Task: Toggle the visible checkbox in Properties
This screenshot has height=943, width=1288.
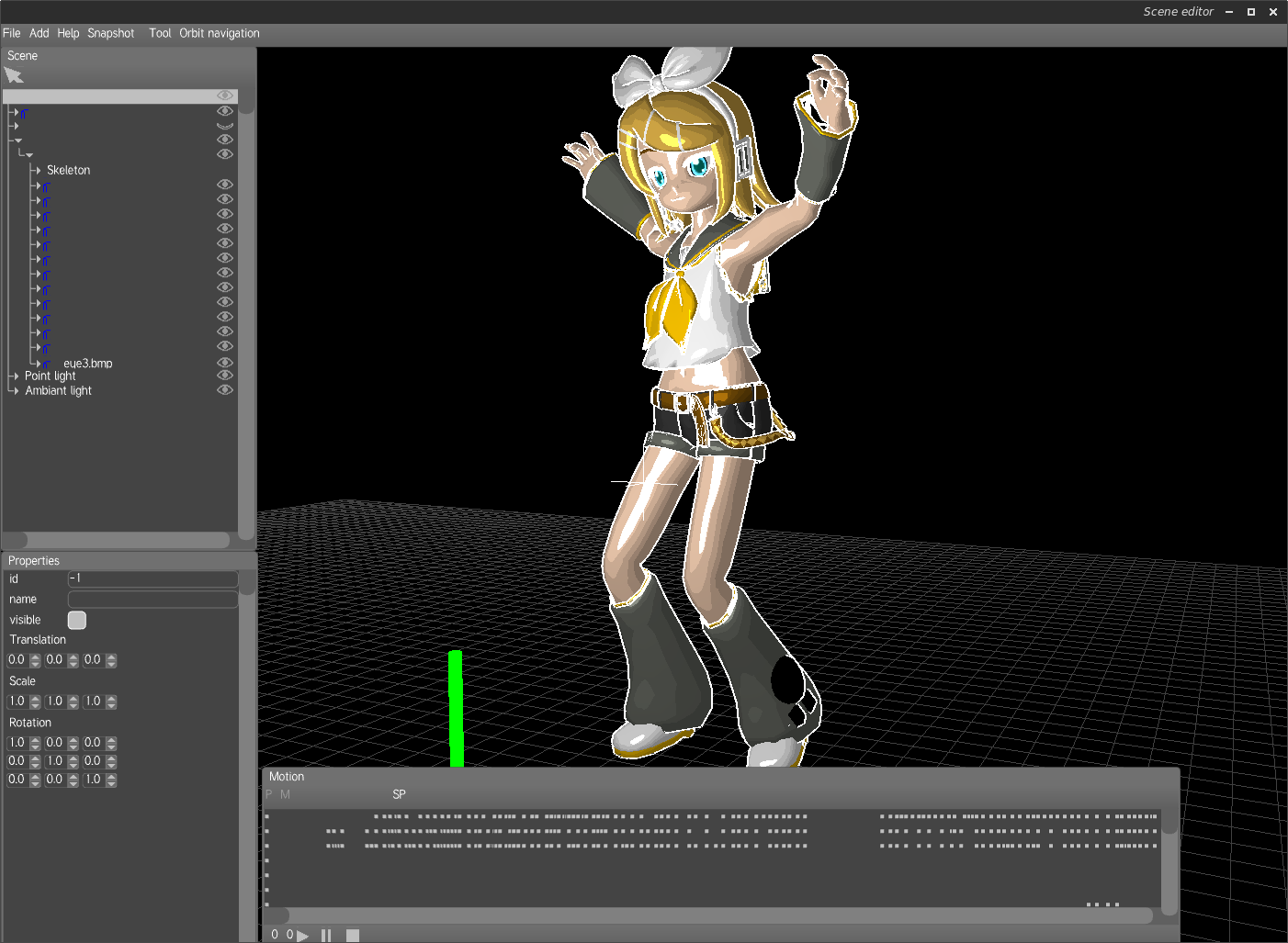Action: pyautogui.click(x=77, y=621)
